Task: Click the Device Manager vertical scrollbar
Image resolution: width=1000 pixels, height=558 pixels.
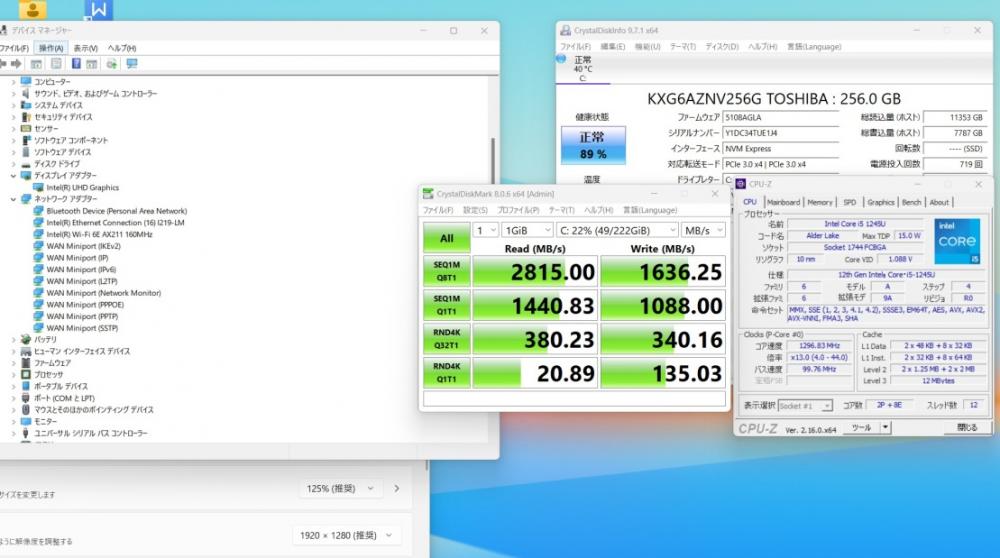Action: (x=493, y=159)
